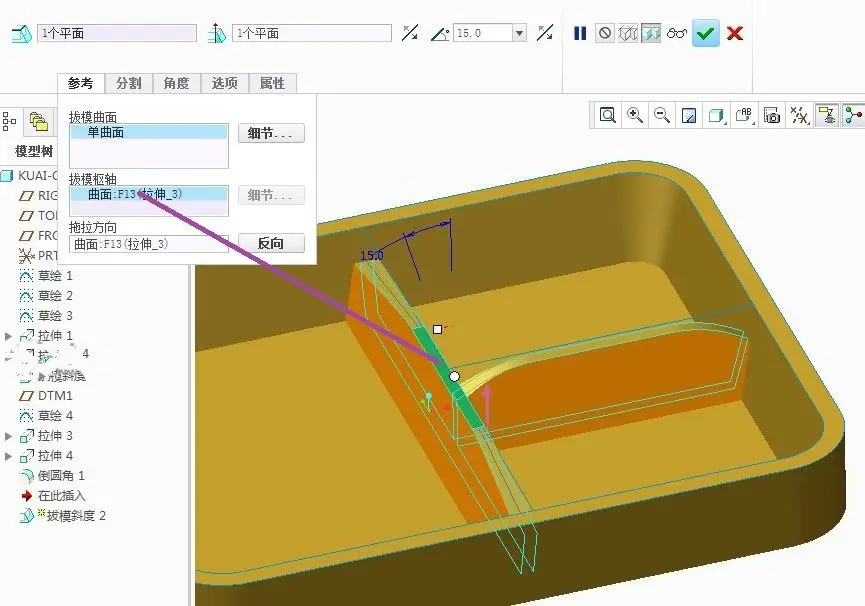Image resolution: width=865 pixels, height=606 pixels.
Task: Click the refit zoom icon in the view toolbar
Action: click(x=607, y=115)
